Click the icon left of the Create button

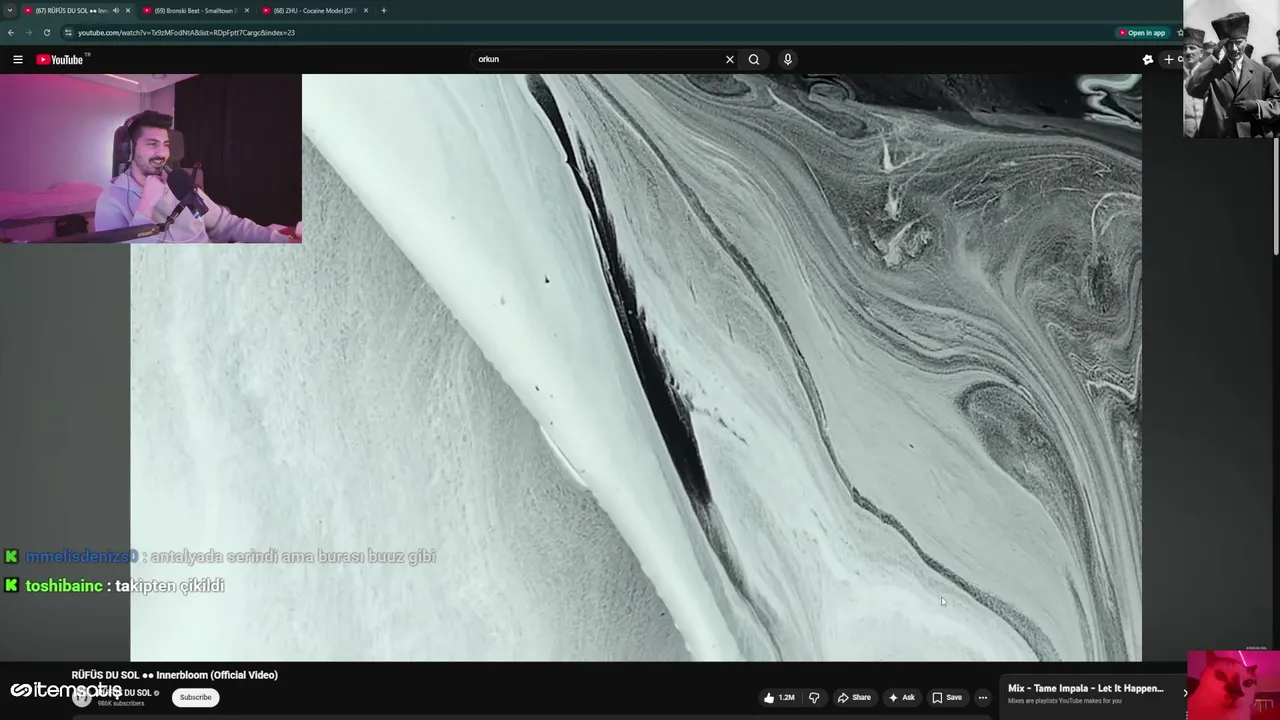(1148, 59)
